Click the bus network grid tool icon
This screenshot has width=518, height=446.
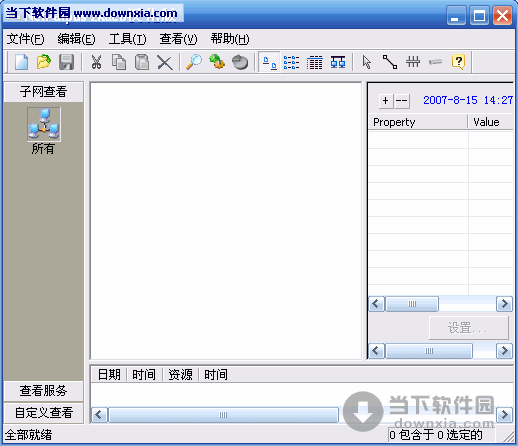413,62
